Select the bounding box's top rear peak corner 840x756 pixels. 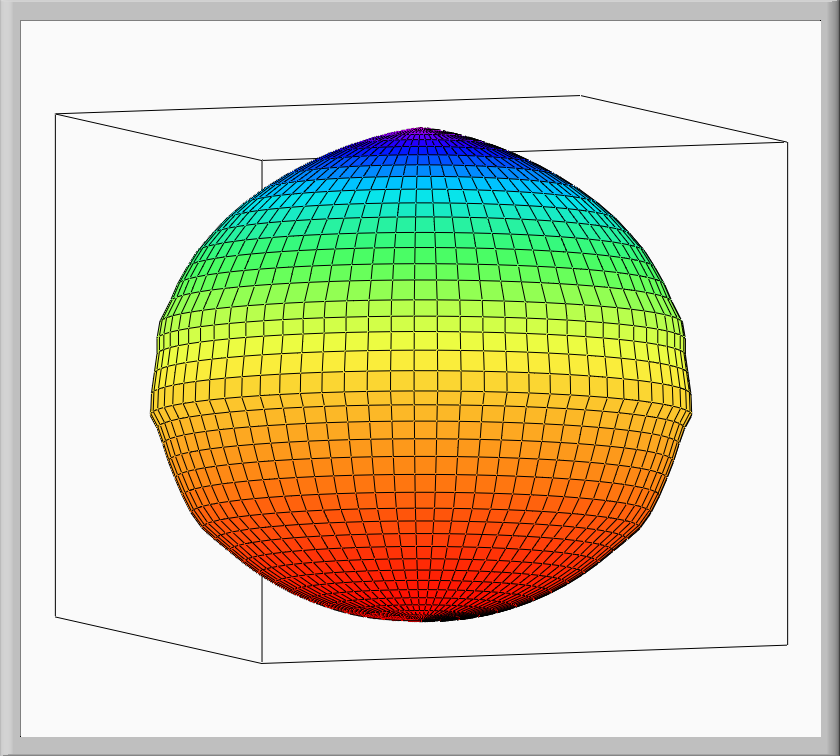pyautogui.click(x=580, y=95)
